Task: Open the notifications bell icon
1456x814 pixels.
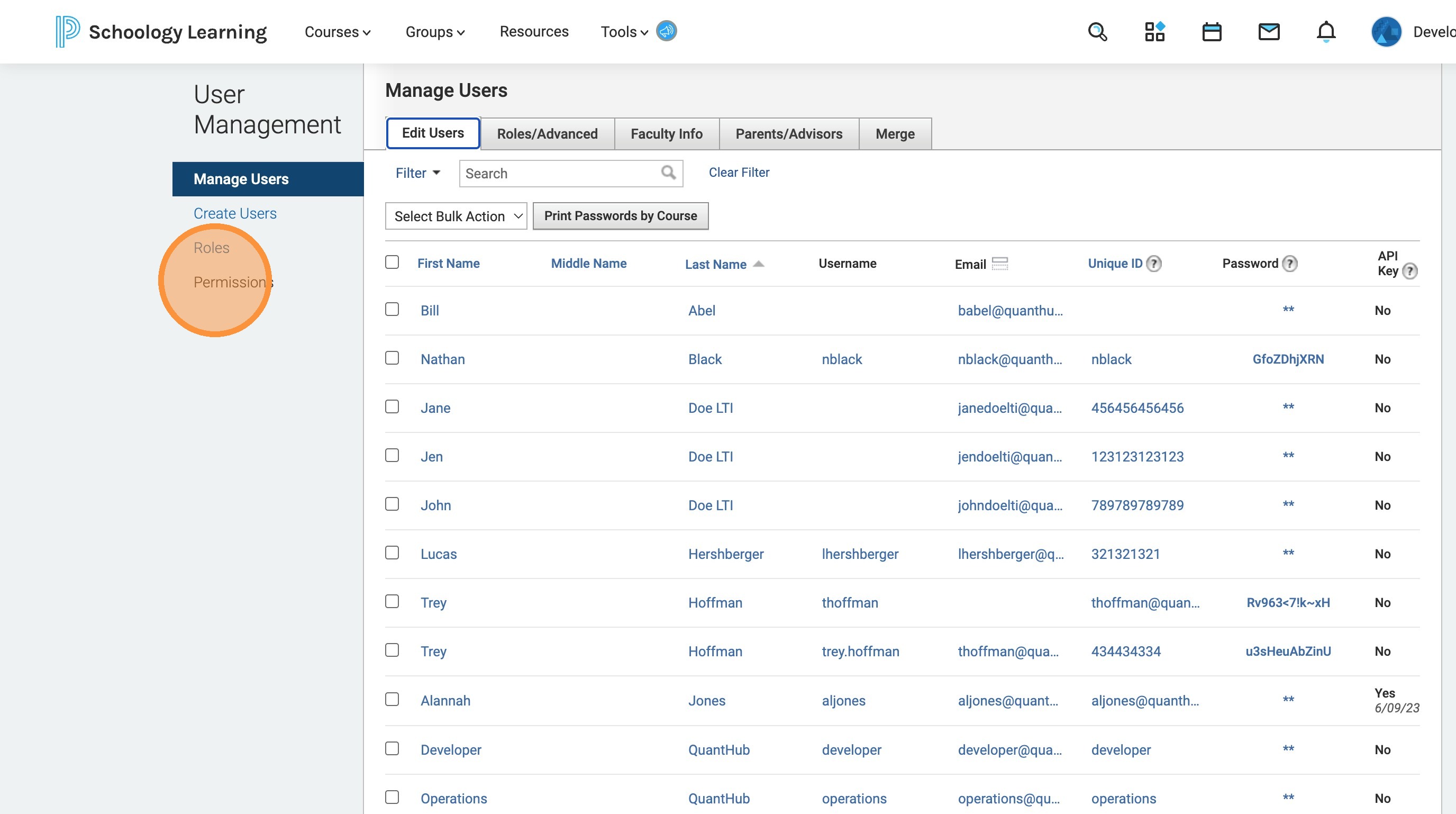Action: [x=1325, y=32]
